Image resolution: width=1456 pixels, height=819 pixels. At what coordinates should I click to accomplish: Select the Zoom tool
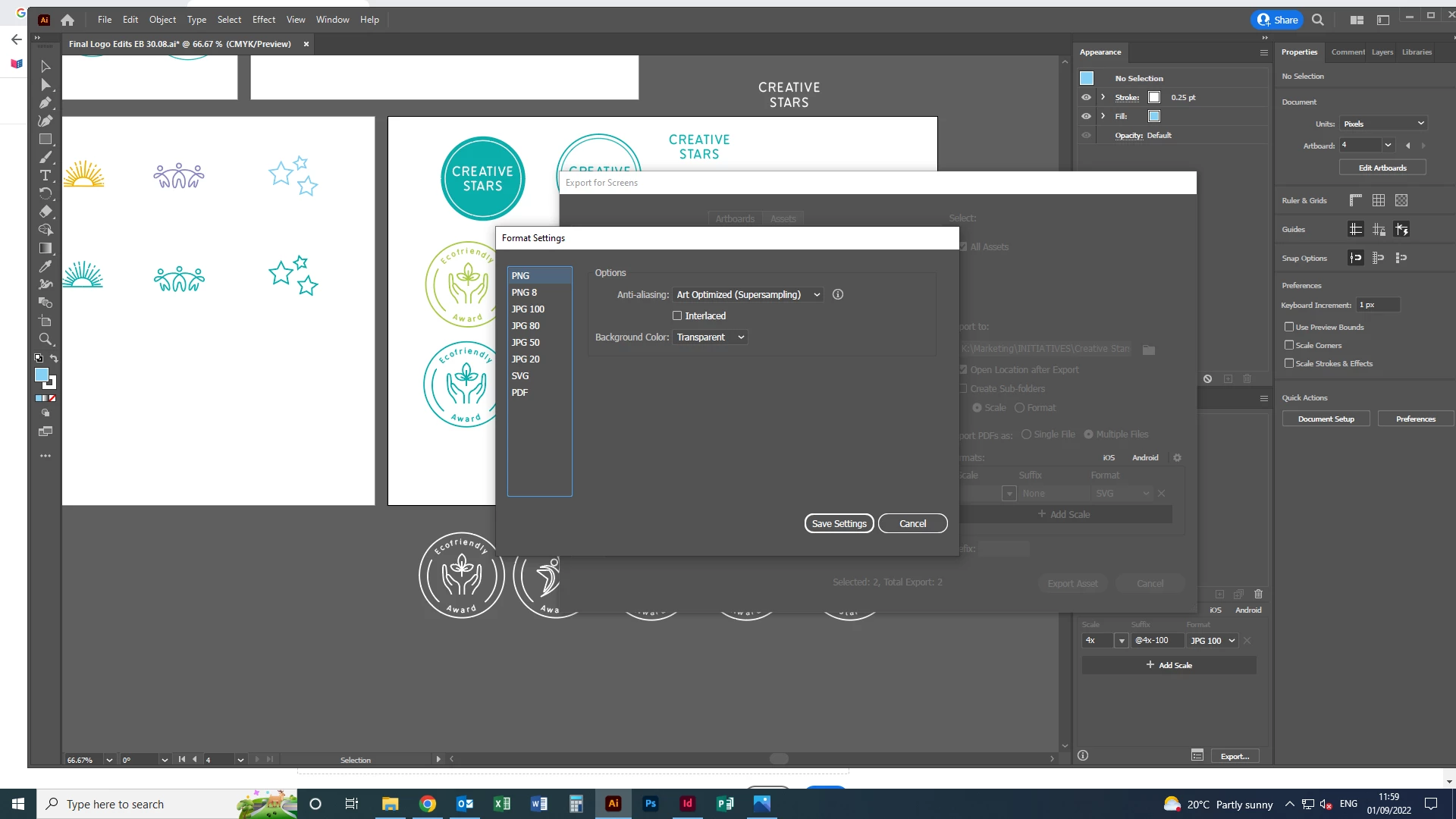pyautogui.click(x=45, y=339)
